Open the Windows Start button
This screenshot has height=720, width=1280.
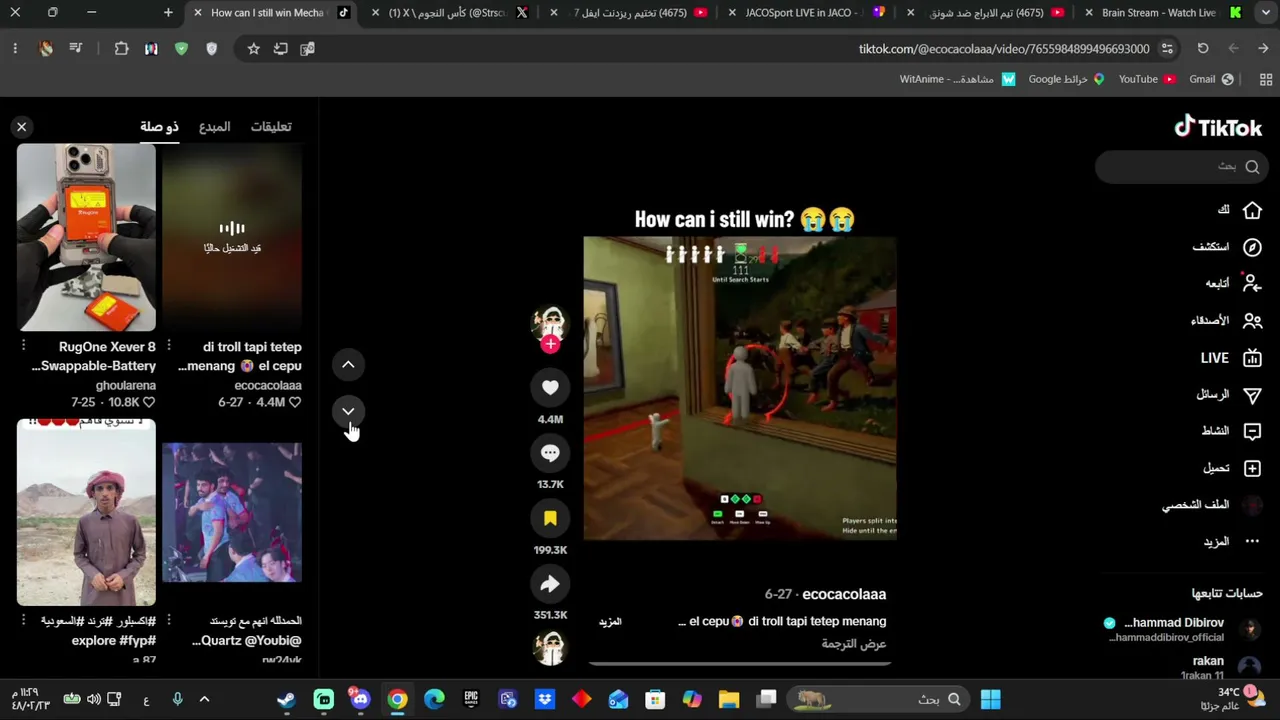990,699
